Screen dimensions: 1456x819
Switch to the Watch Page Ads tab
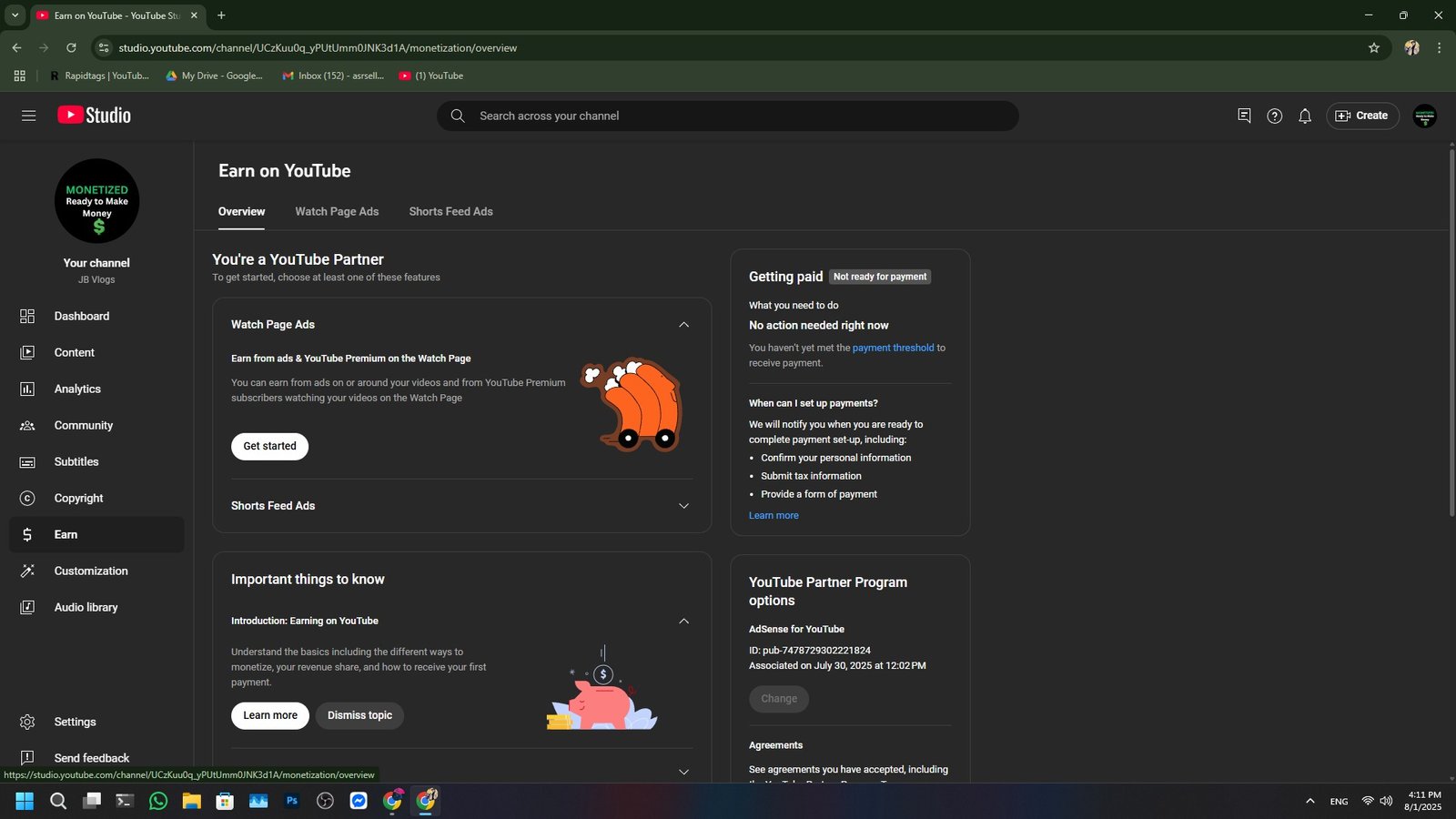click(x=337, y=211)
